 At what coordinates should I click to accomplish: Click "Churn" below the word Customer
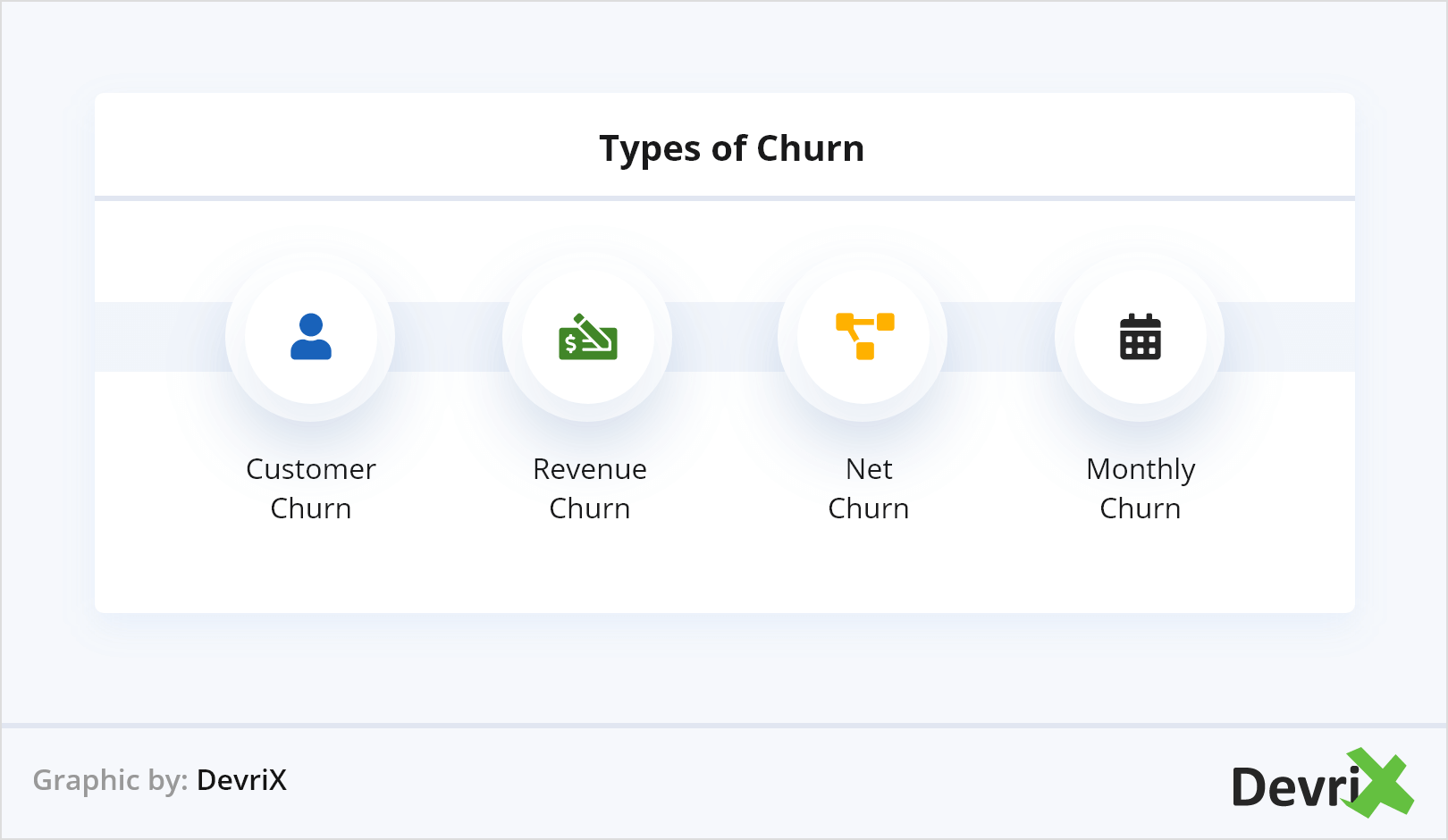(311, 508)
